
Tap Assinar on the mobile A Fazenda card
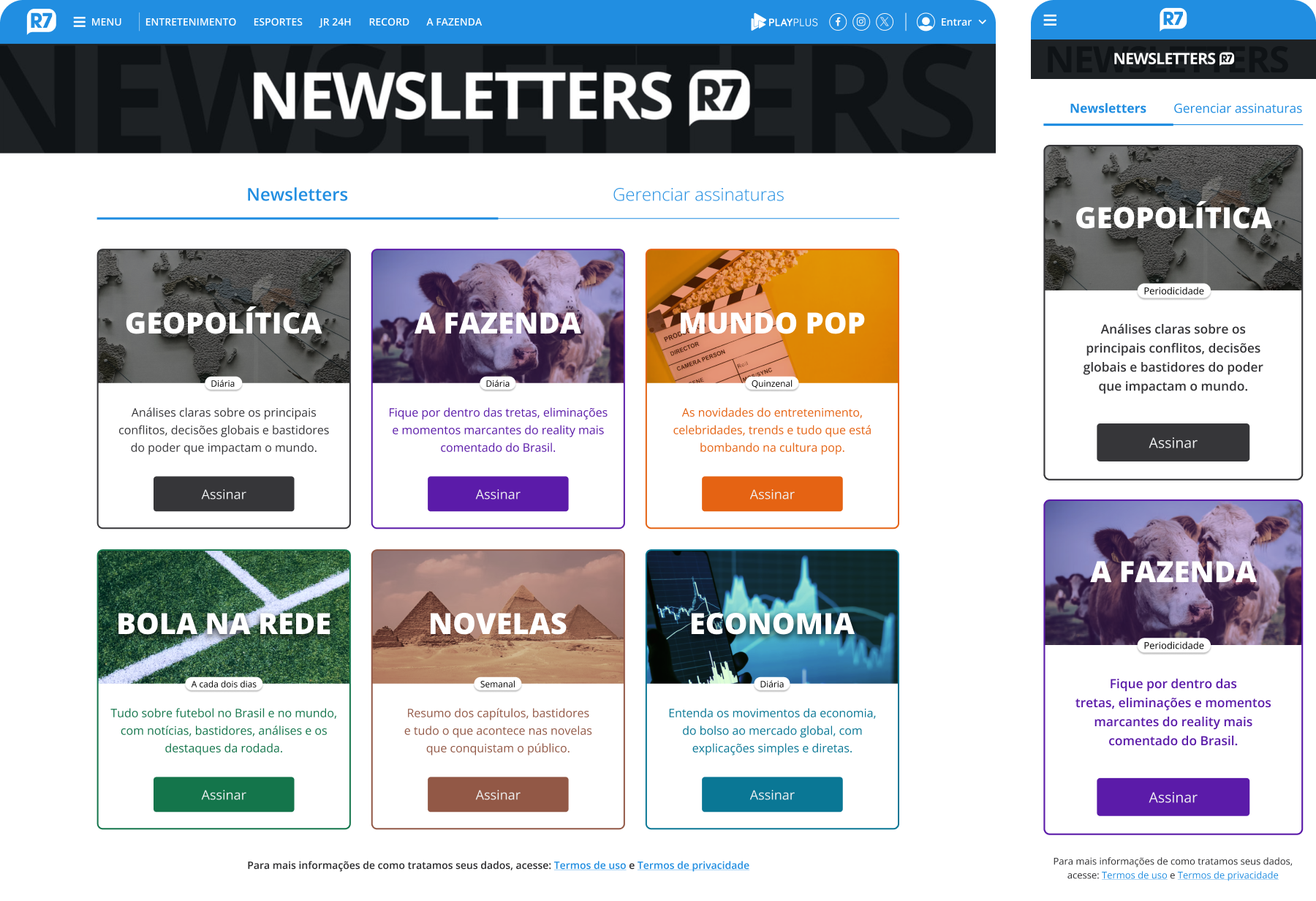tap(1173, 797)
